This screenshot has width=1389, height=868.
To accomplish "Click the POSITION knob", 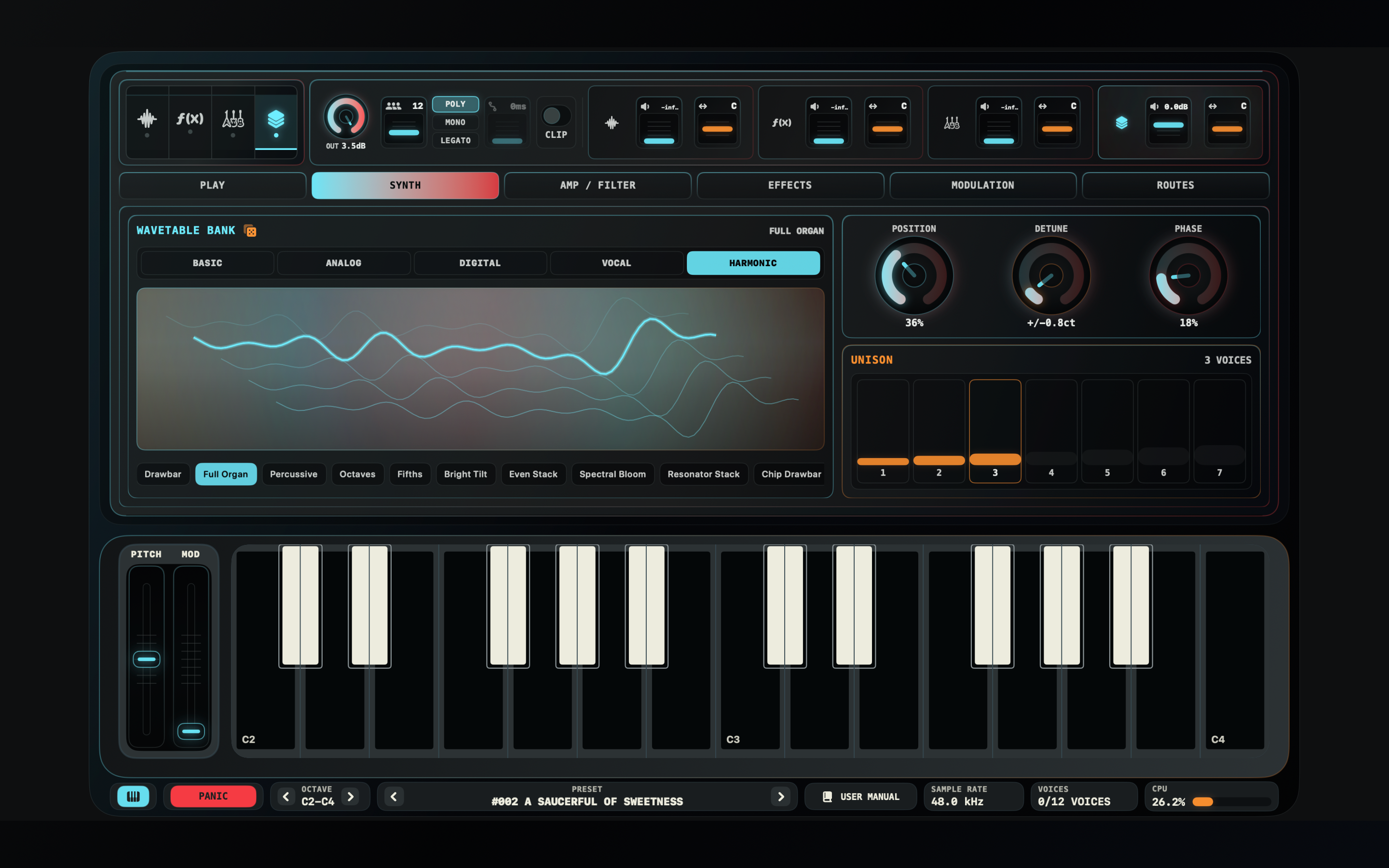I will 914,275.
